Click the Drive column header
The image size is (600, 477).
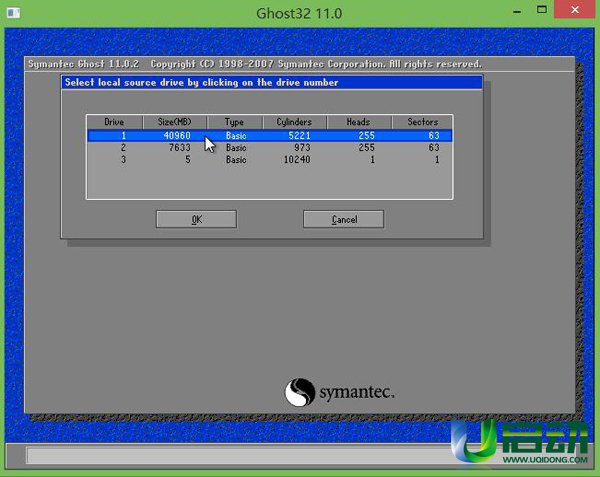[x=114, y=122]
